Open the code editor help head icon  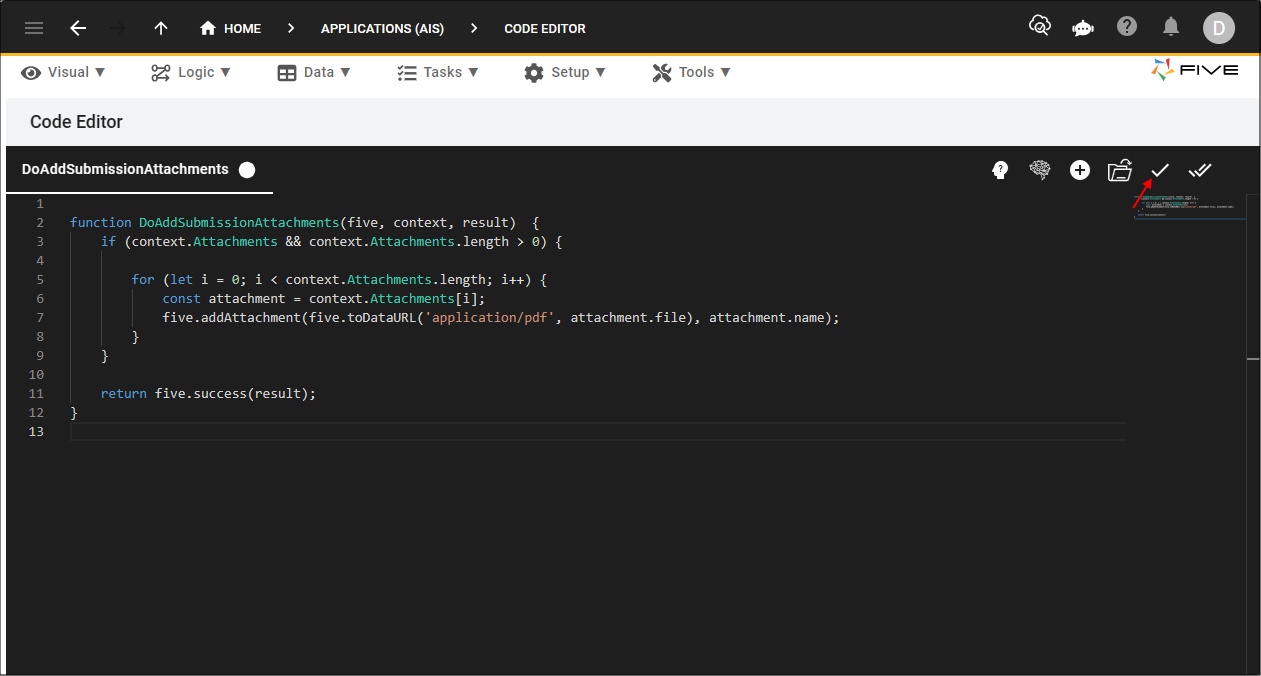coord(1000,170)
